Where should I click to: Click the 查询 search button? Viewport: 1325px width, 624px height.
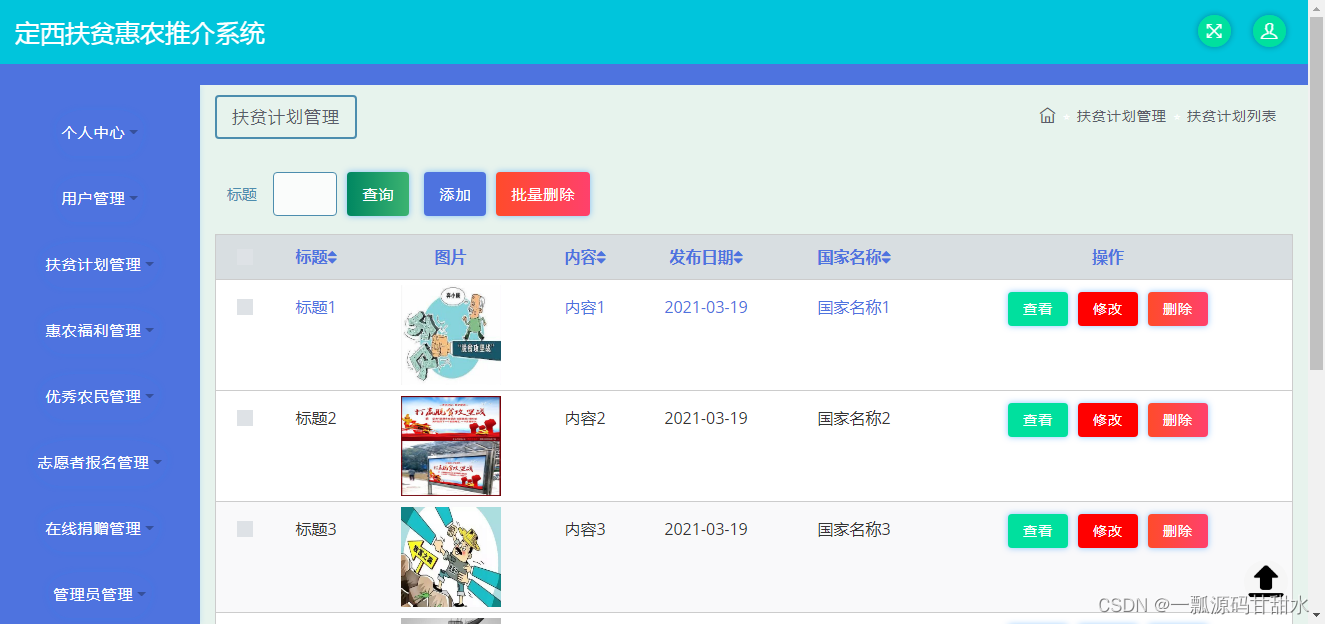378,194
